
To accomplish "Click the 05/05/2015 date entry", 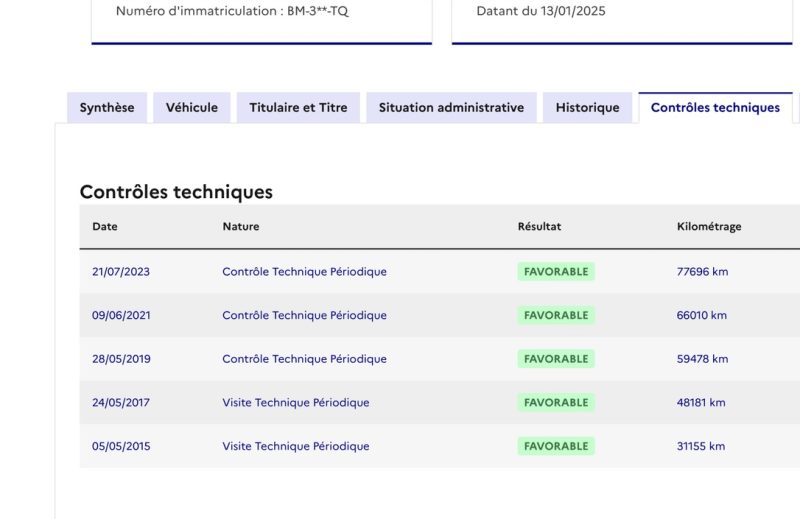I will pyautogui.click(x=121, y=447).
